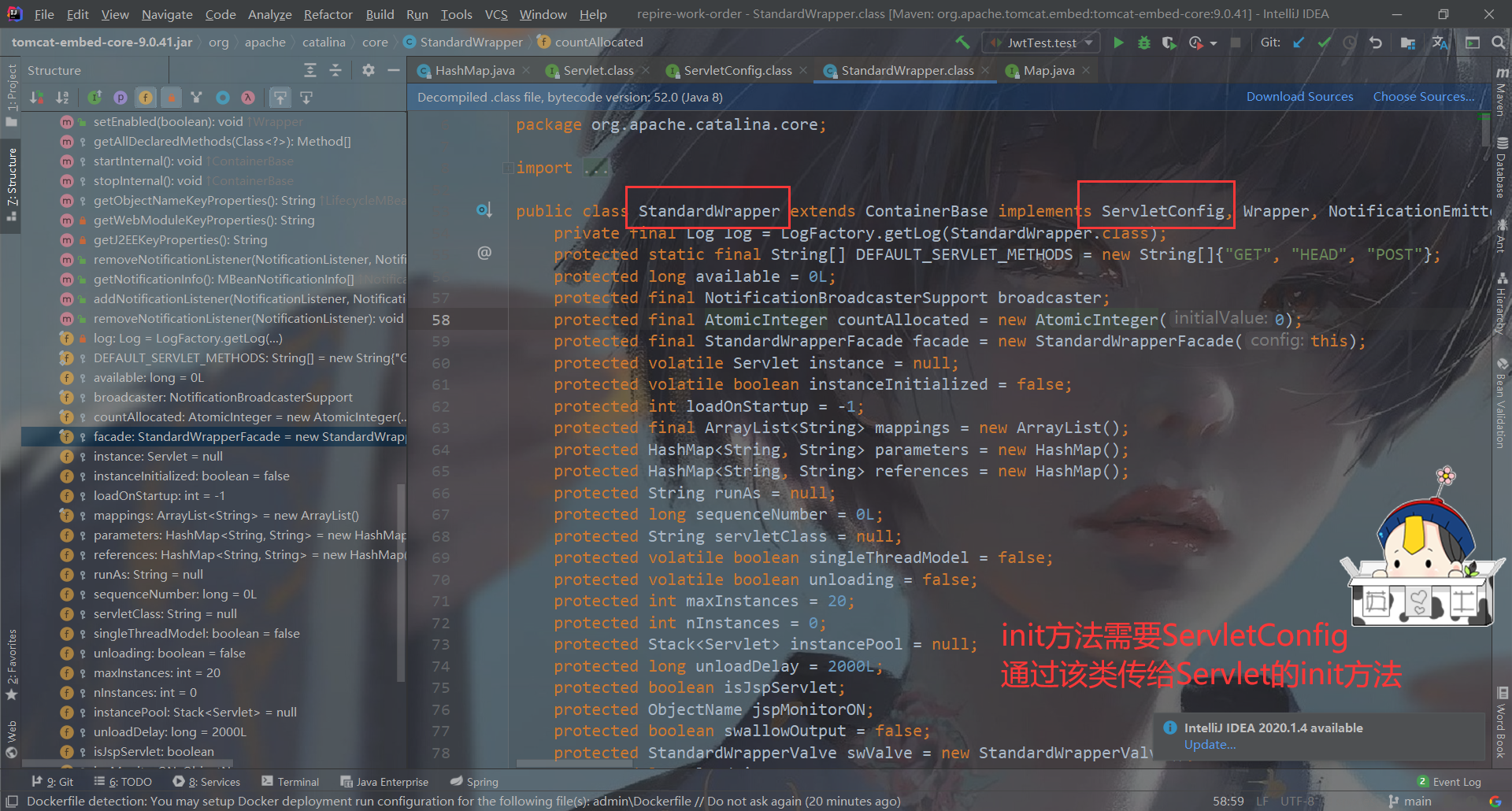Click the translate icon in toolbar

(x=1440, y=43)
